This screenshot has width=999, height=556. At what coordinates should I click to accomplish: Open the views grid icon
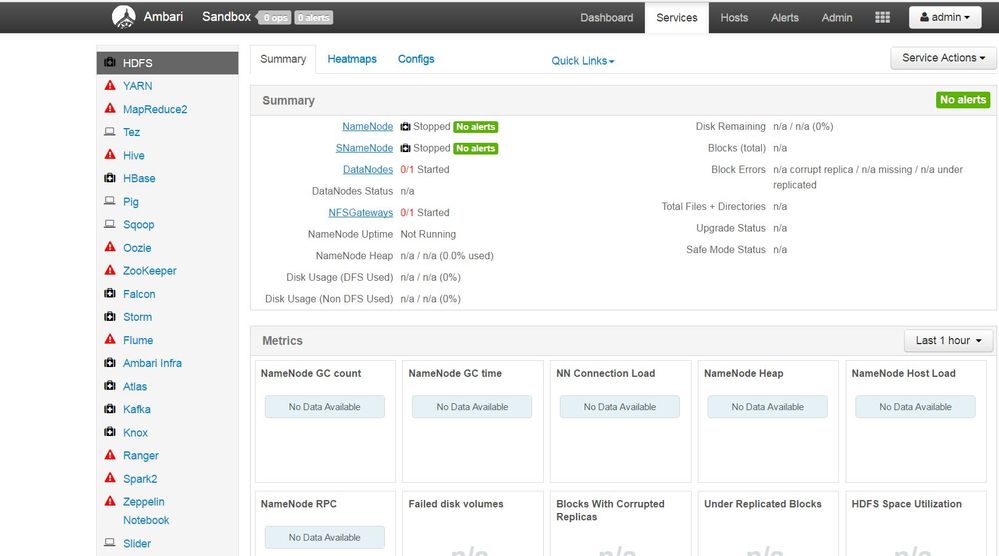[882, 17]
